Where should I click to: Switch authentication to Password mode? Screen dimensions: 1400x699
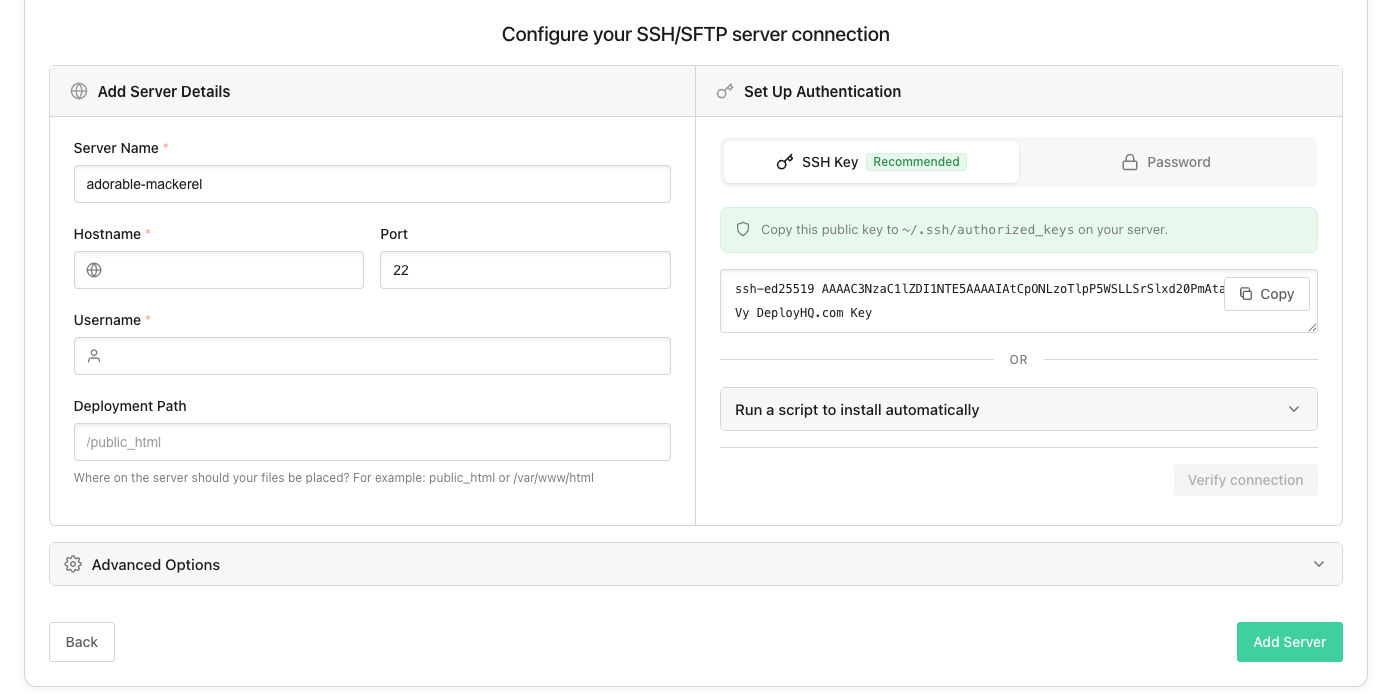1166,161
